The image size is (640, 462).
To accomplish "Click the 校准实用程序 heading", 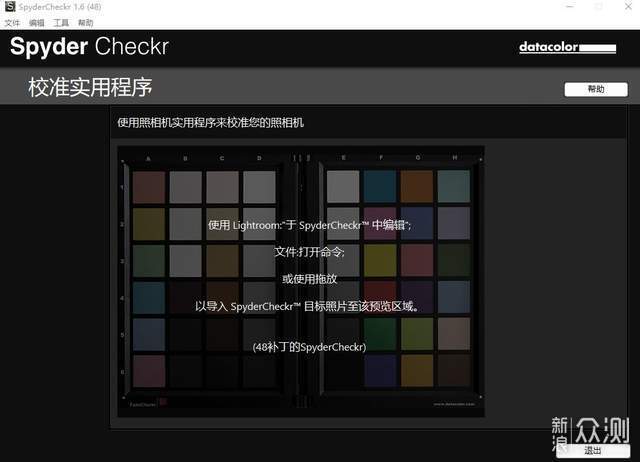I will pos(90,87).
